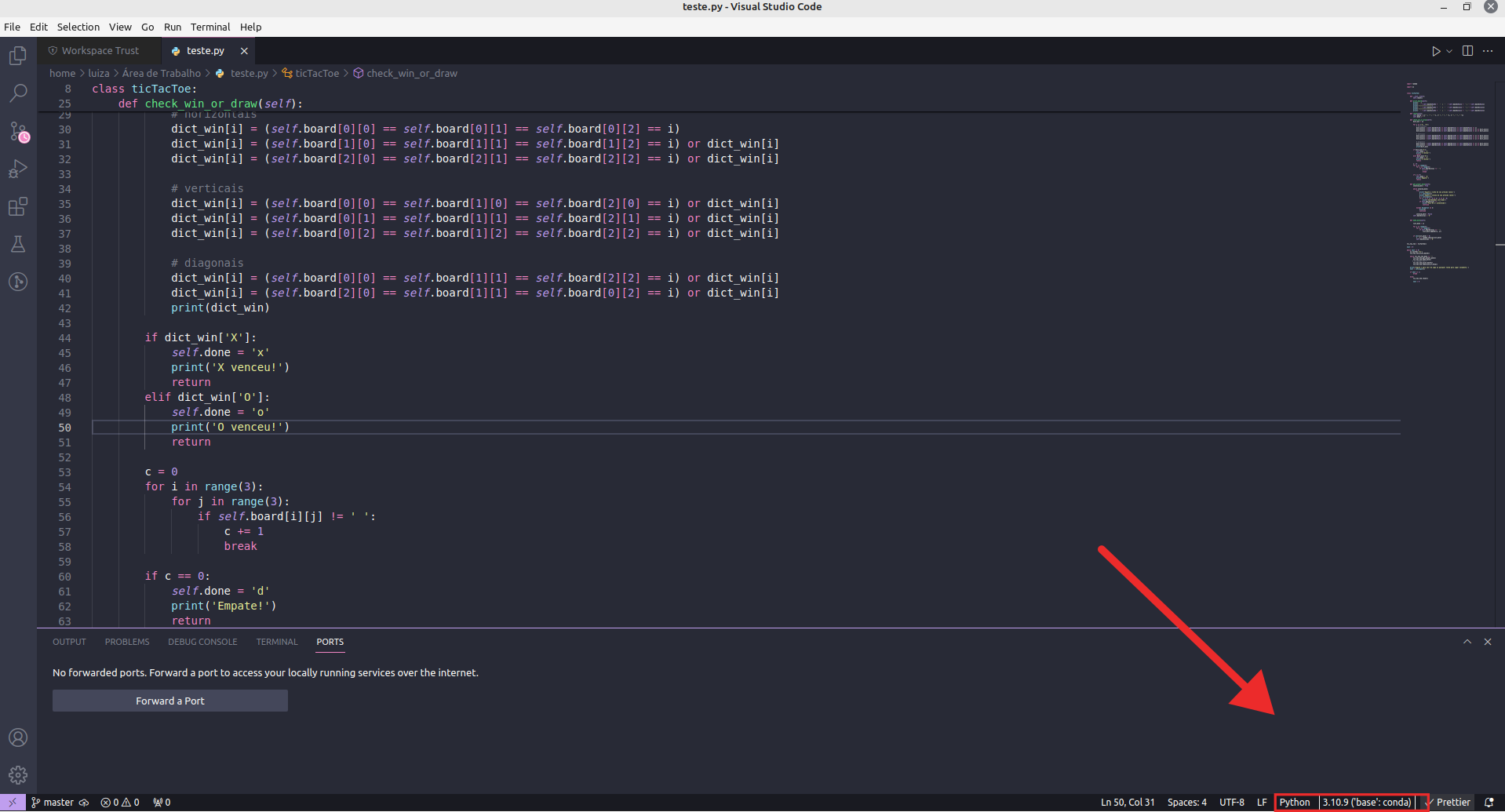Open the ticTacToe breadcrumb in the breadcrumb bar
1505x812 pixels.
(x=316, y=73)
